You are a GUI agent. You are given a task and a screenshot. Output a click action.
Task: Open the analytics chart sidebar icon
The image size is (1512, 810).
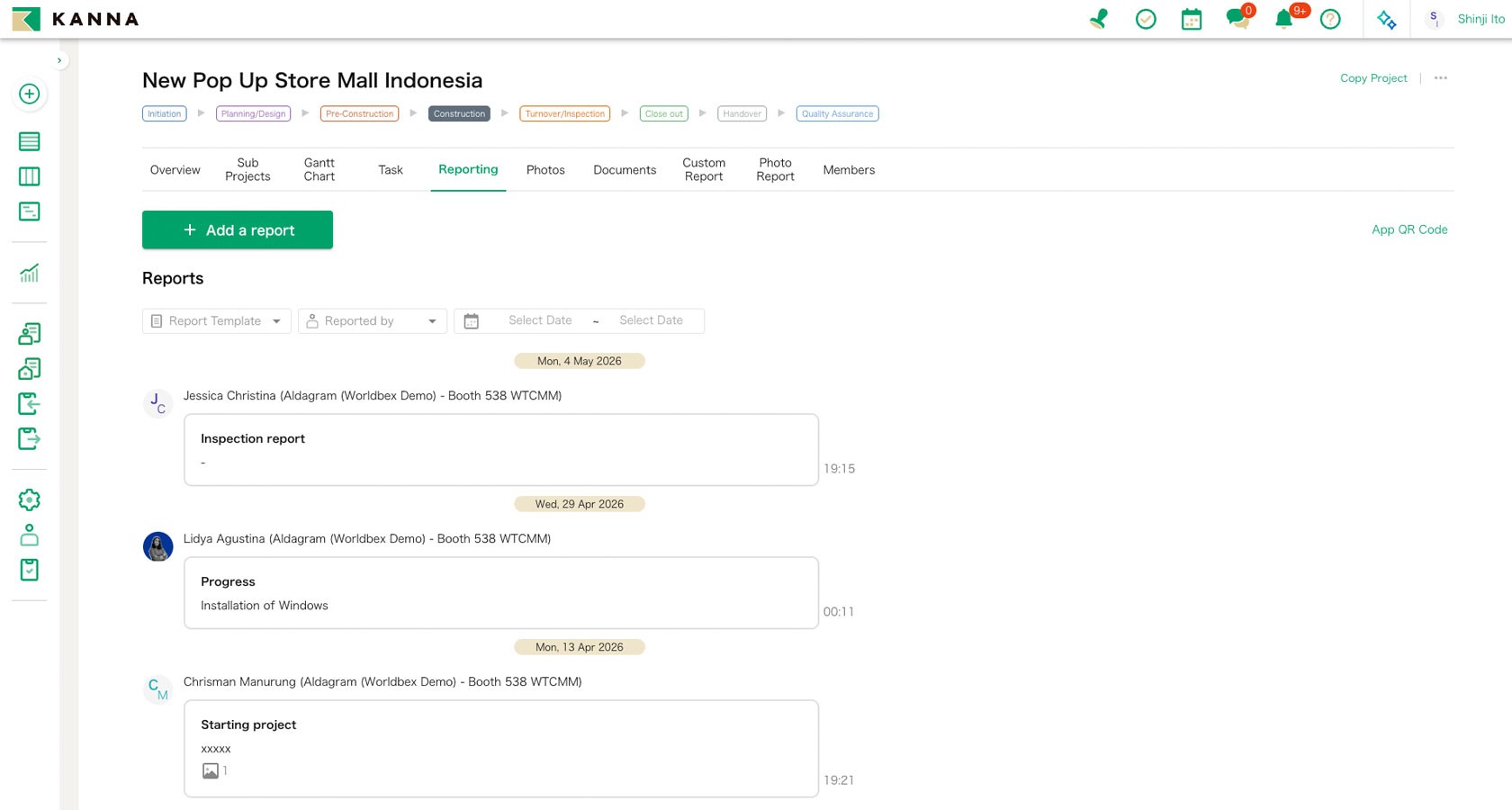click(30, 273)
